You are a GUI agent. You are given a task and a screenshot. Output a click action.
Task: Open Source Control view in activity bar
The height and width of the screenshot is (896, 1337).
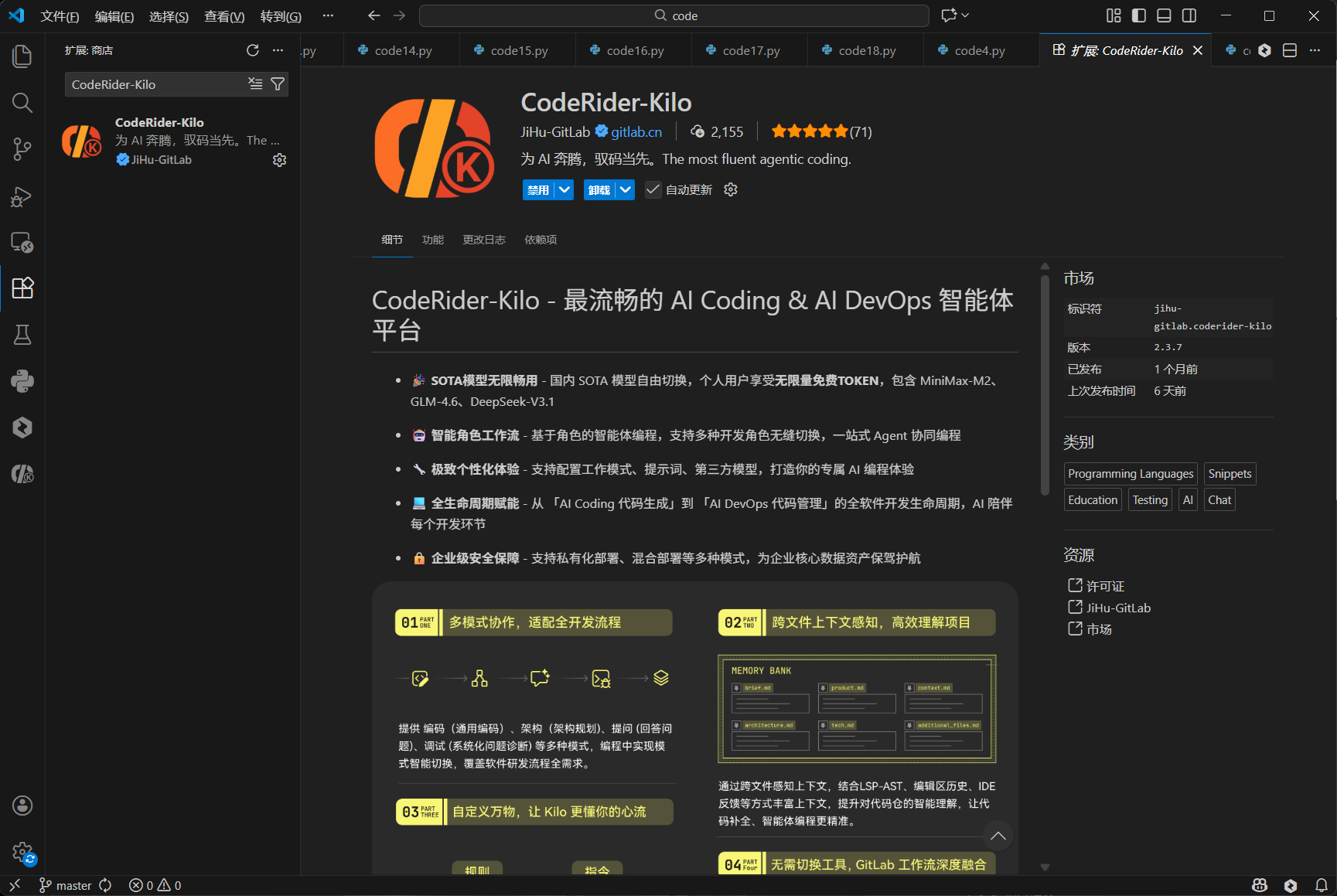(x=22, y=149)
